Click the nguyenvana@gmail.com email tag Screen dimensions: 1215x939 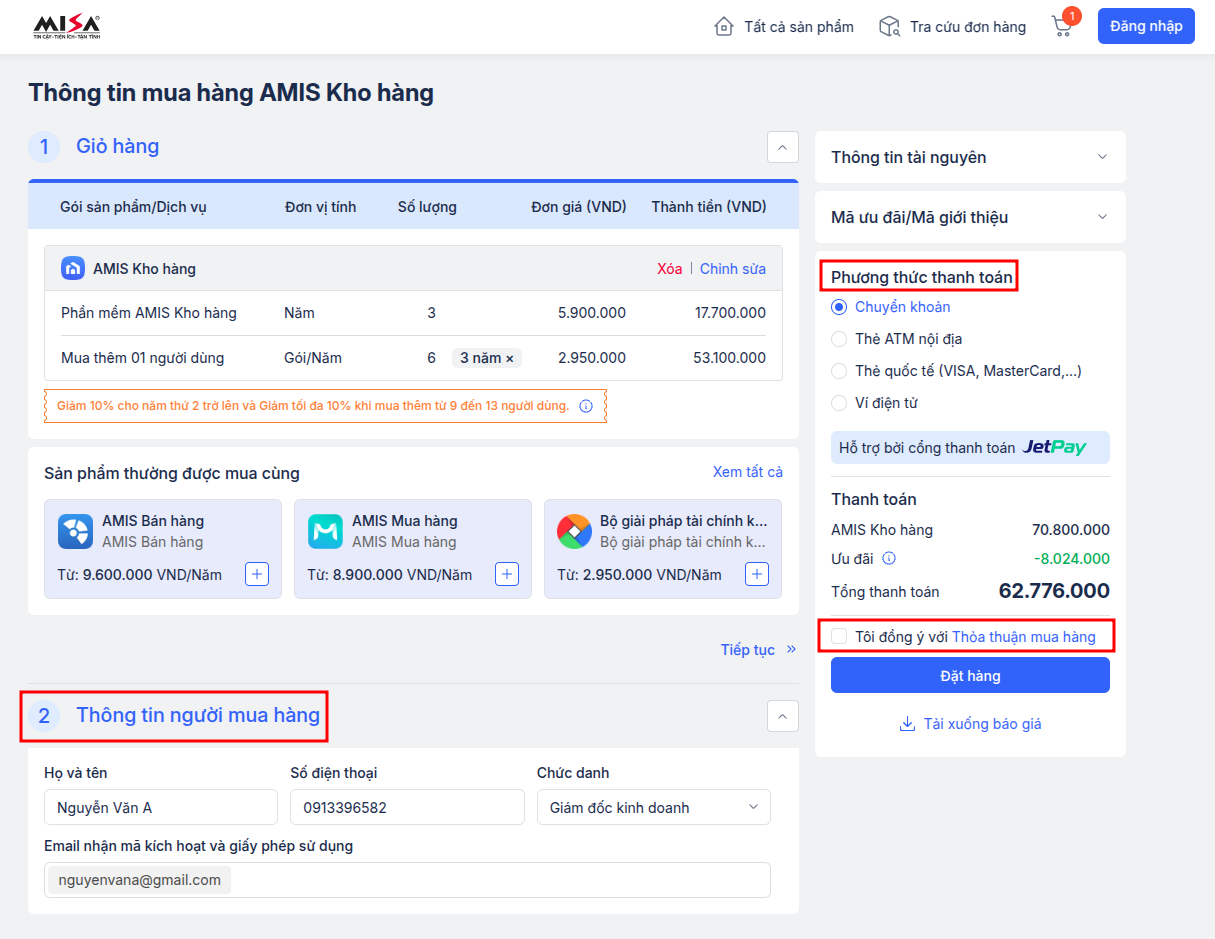[x=139, y=880]
